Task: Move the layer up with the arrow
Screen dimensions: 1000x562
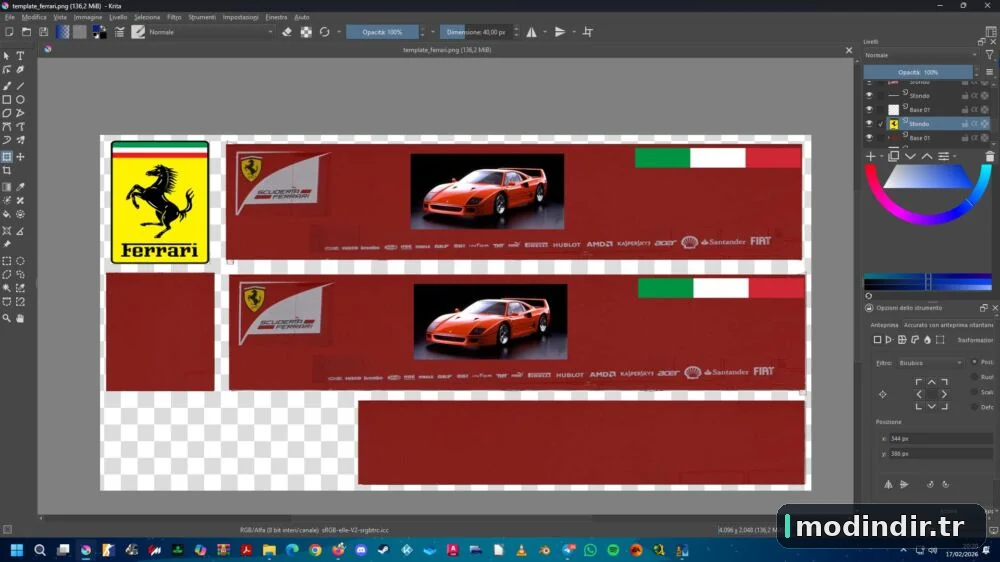Action: click(927, 156)
